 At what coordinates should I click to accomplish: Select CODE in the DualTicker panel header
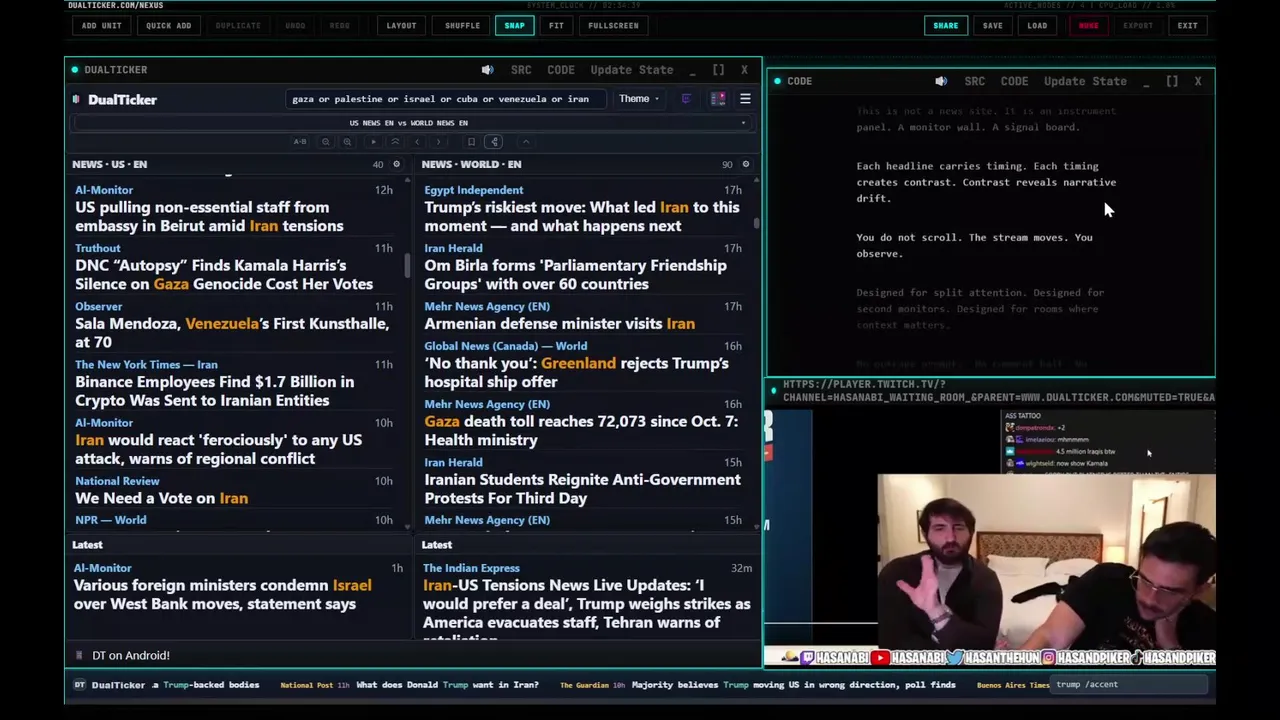pos(561,70)
